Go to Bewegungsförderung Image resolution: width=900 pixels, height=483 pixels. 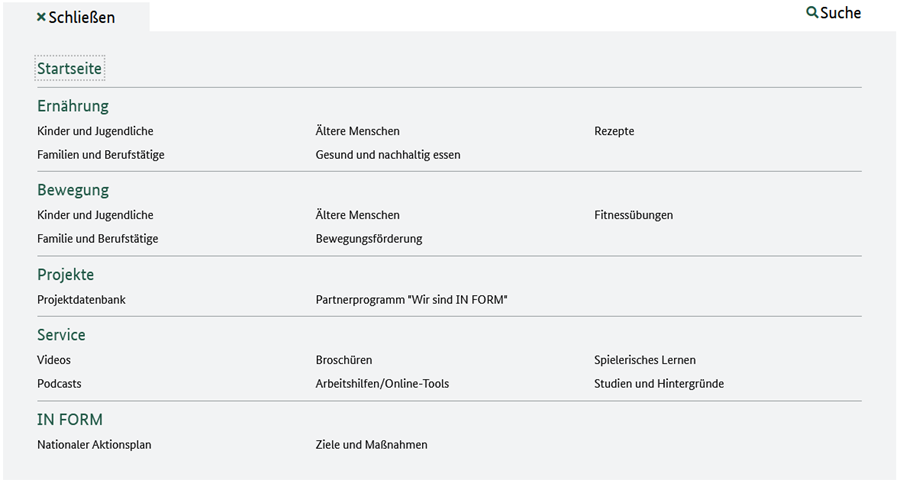click(369, 239)
